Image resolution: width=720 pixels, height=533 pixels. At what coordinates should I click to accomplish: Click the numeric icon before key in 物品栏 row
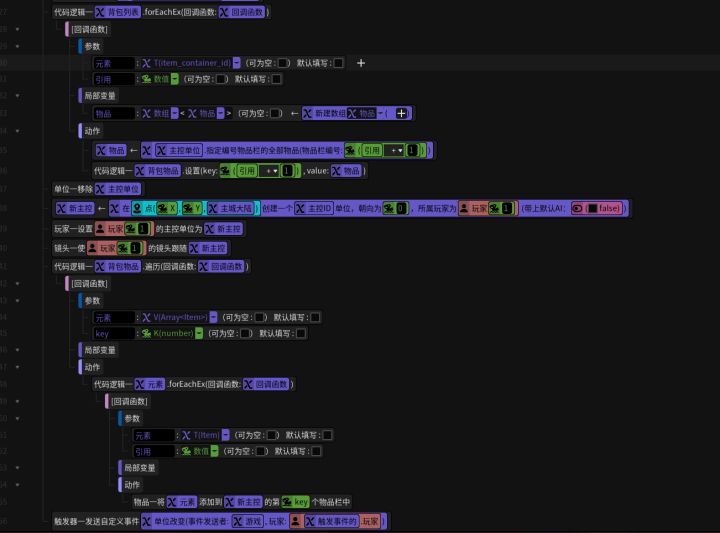[x=287, y=502]
